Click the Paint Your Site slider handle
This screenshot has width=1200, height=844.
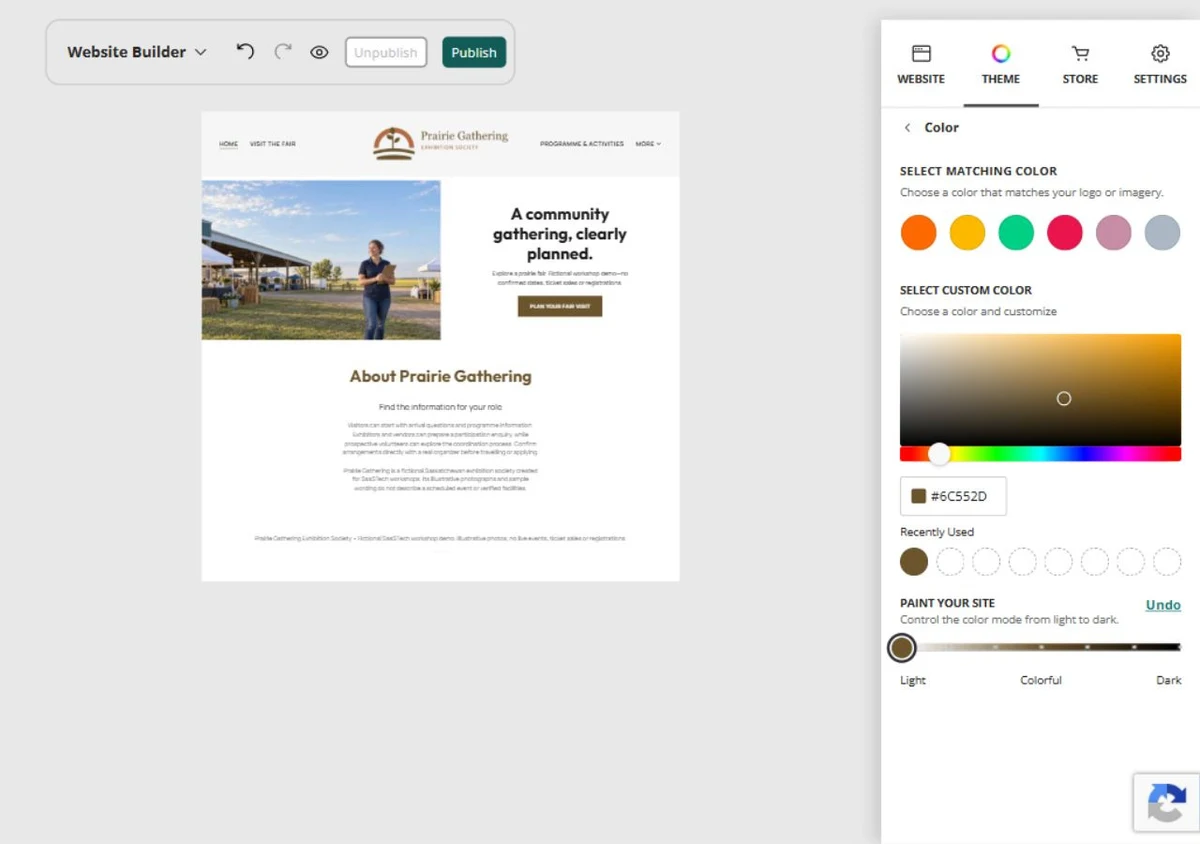[902, 648]
